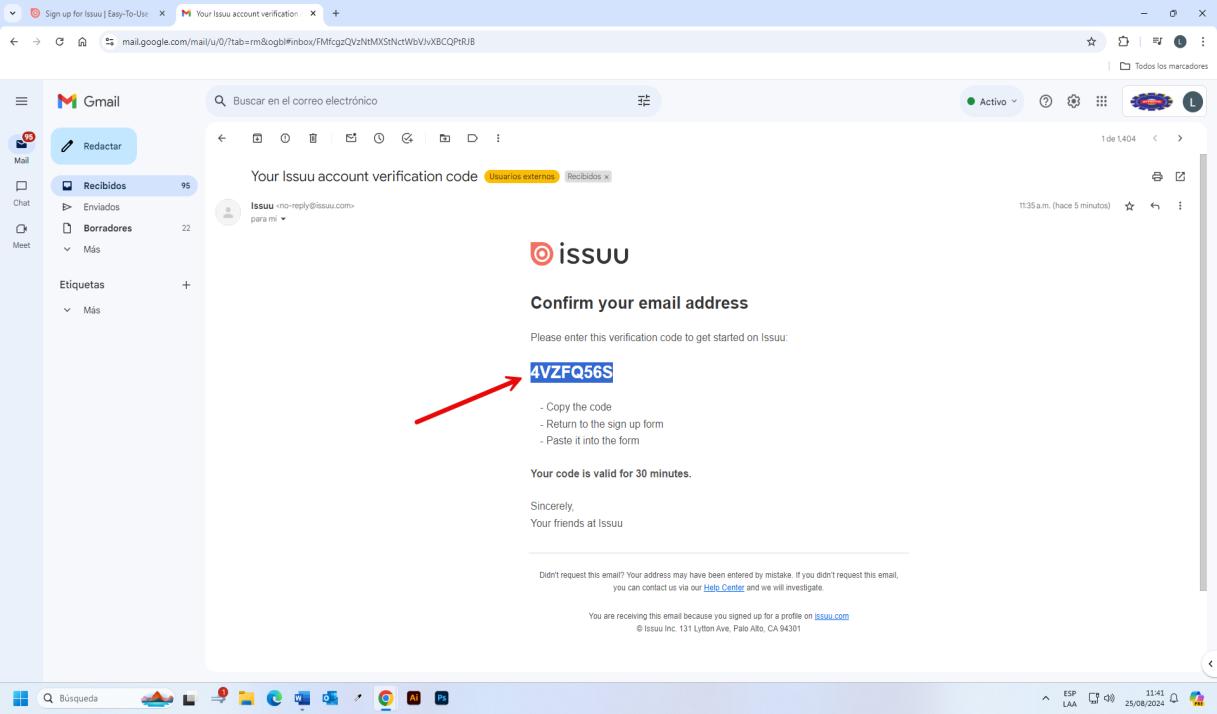Viewport: 1217px width, 714px height.
Task: Open the Google apps grid
Action: [1102, 101]
